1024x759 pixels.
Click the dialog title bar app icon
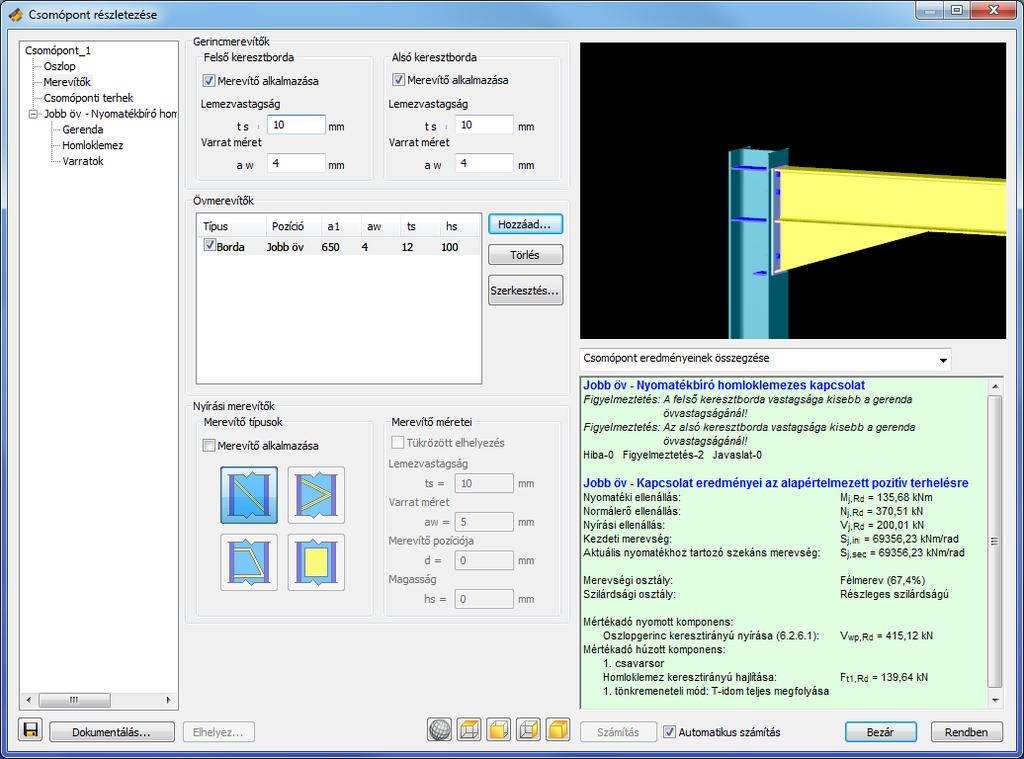coord(16,14)
